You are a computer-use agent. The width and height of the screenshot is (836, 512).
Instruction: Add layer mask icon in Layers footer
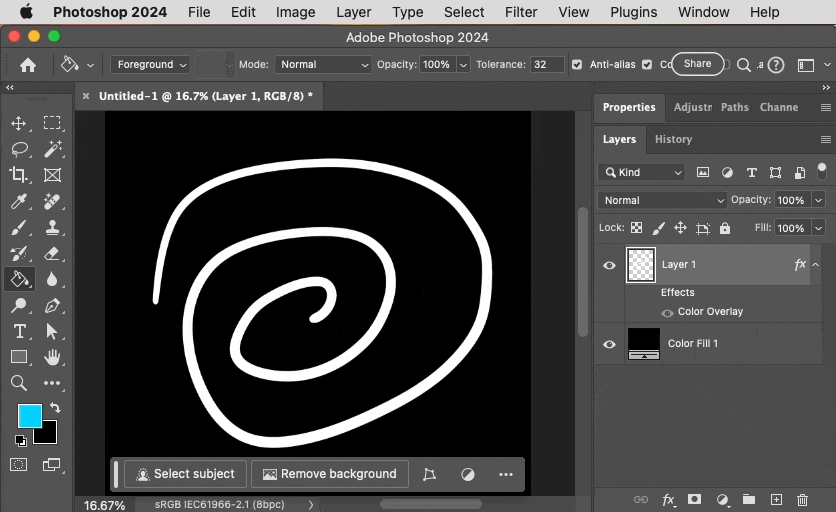point(694,499)
